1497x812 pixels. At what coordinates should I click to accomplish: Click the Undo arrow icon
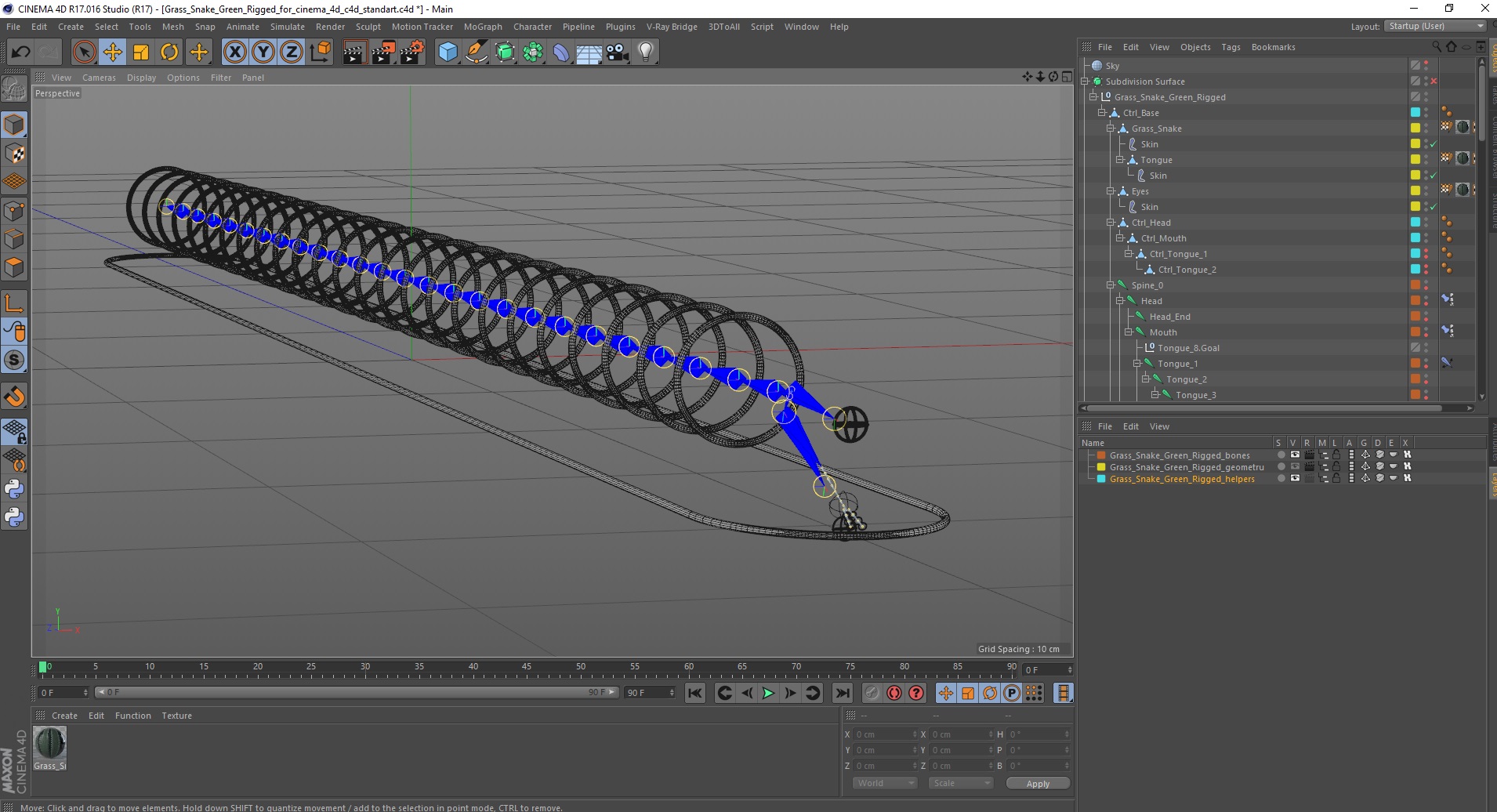pos(20,53)
